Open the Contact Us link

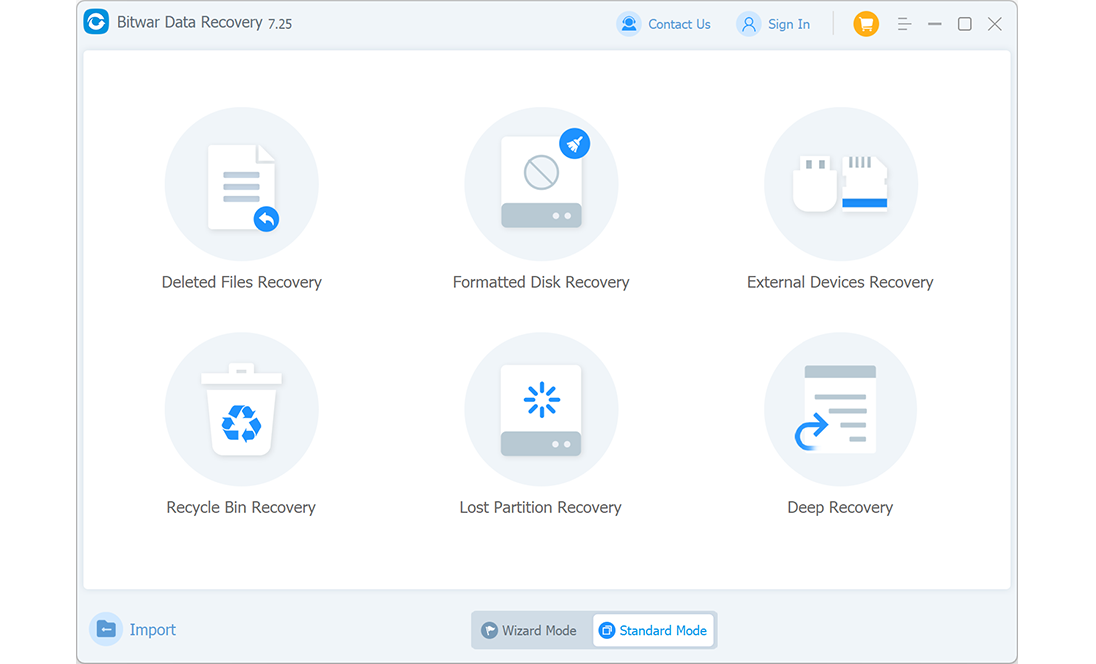pos(679,24)
